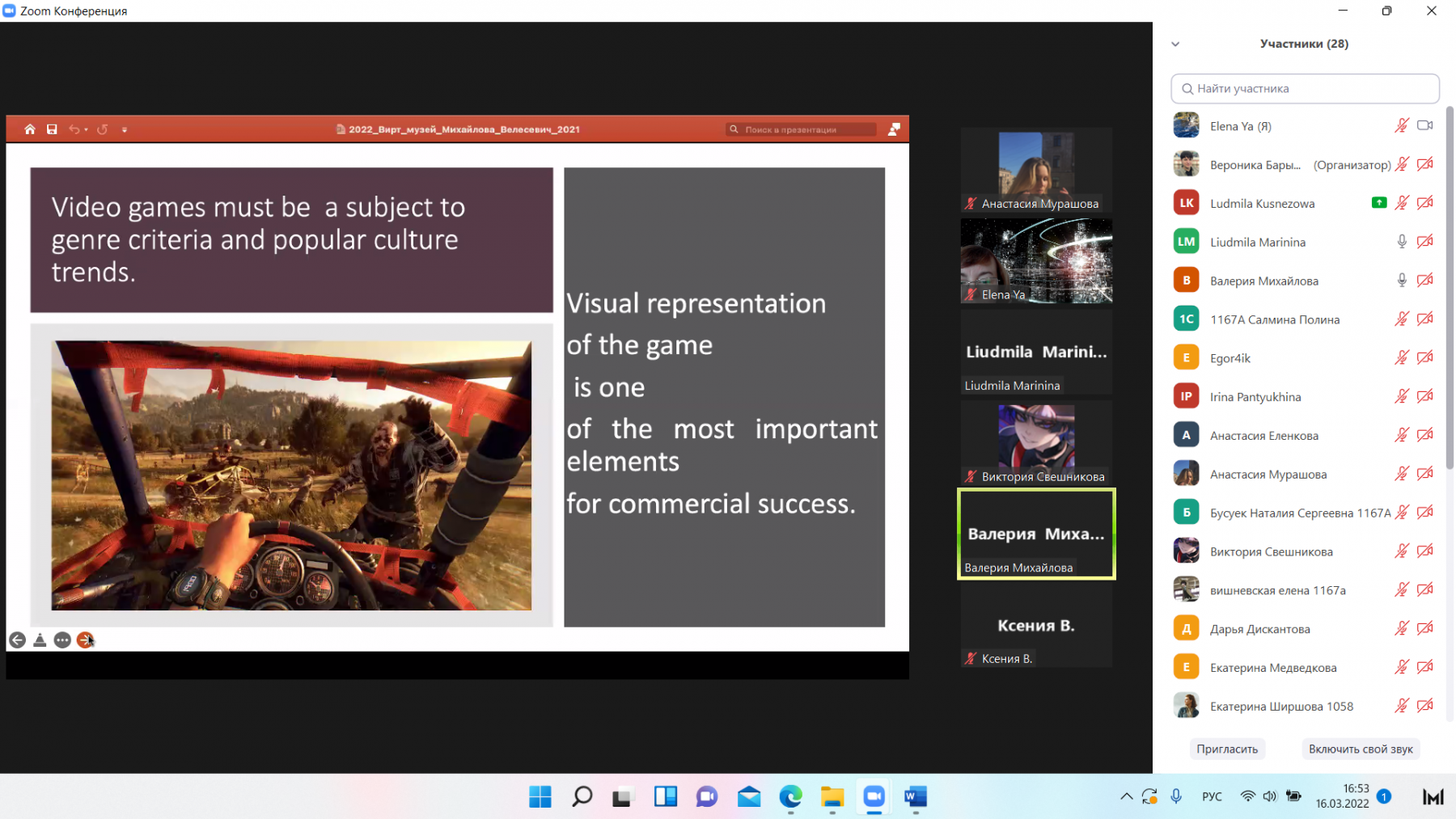Viewport: 1456px width, 819px height.
Task: Click camera-off icon for Irina Pantyukhina
Action: pos(1425,396)
